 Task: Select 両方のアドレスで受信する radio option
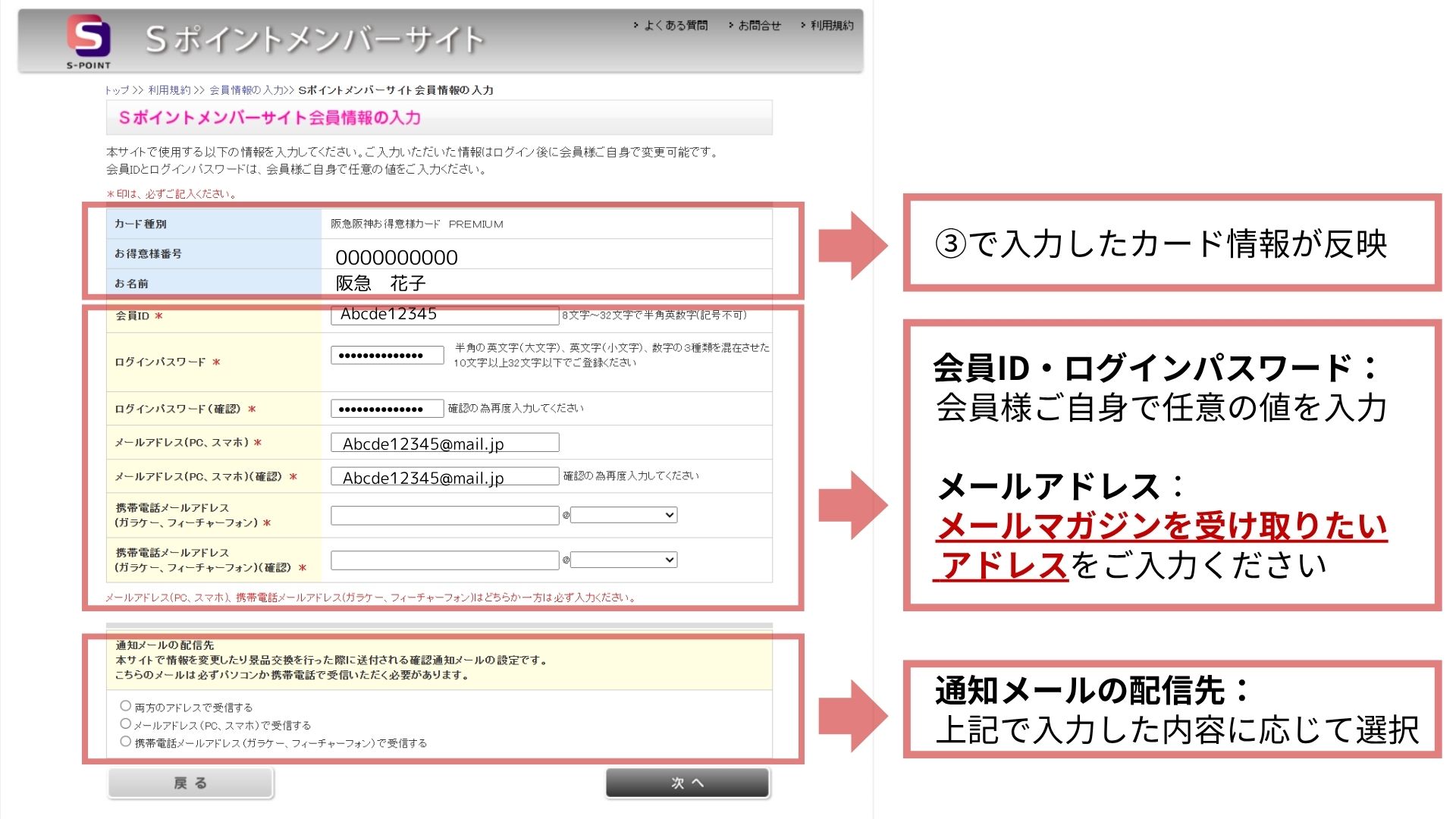(x=126, y=706)
